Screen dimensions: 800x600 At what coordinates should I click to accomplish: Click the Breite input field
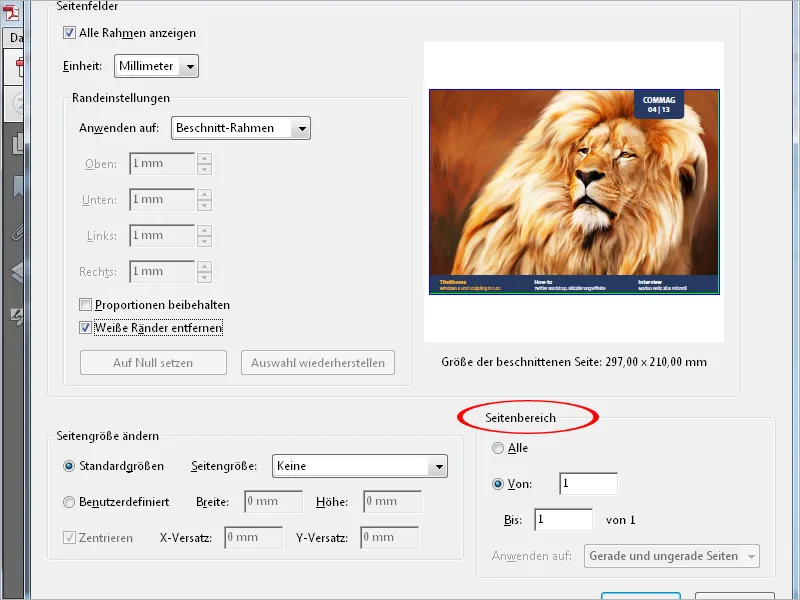(x=273, y=502)
